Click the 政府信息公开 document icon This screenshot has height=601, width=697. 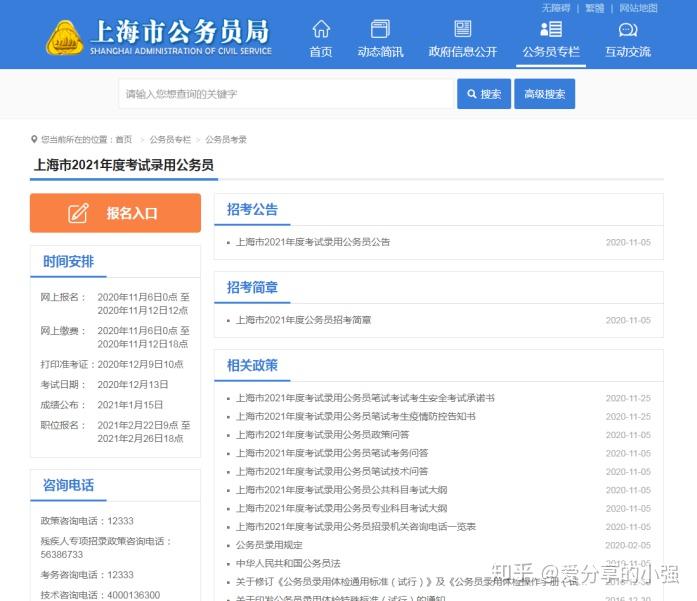coord(462,29)
